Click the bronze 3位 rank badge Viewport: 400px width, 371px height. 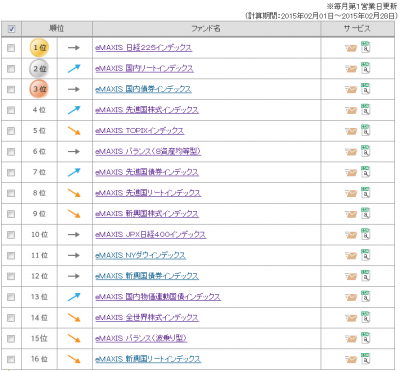click(x=39, y=89)
